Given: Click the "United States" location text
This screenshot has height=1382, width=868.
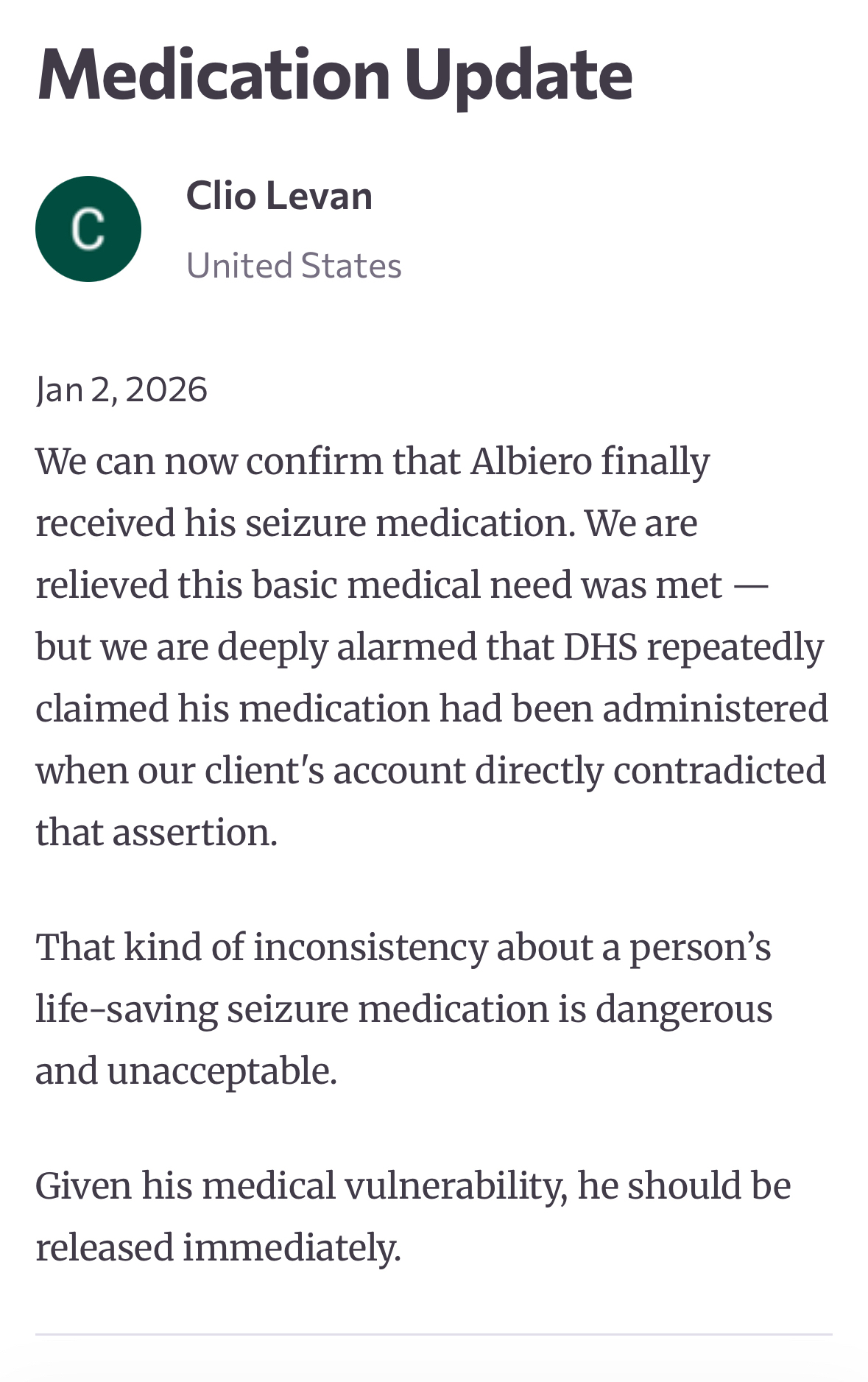Looking at the screenshot, I should click(294, 266).
